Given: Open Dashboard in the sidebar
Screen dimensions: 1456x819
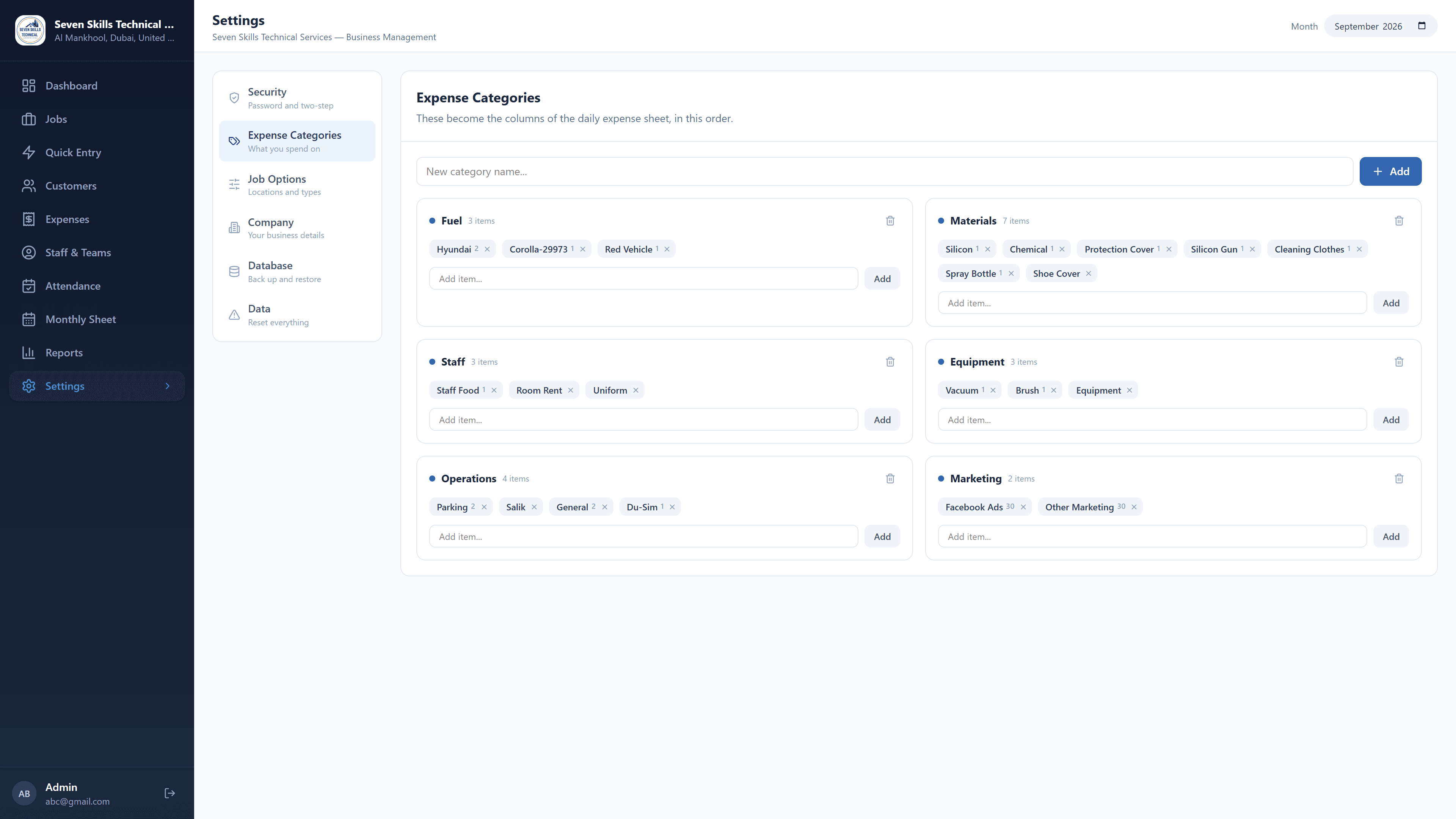Looking at the screenshot, I should point(97,86).
